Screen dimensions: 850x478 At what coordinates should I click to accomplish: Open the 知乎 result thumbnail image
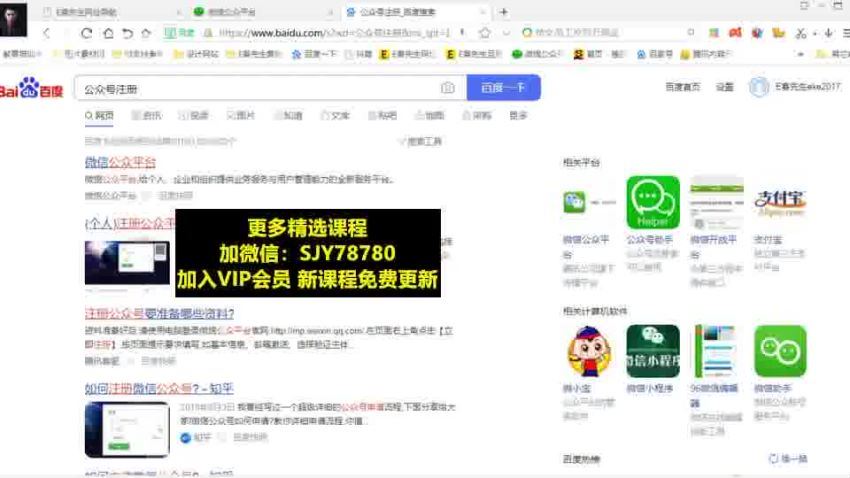coord(127,429)
